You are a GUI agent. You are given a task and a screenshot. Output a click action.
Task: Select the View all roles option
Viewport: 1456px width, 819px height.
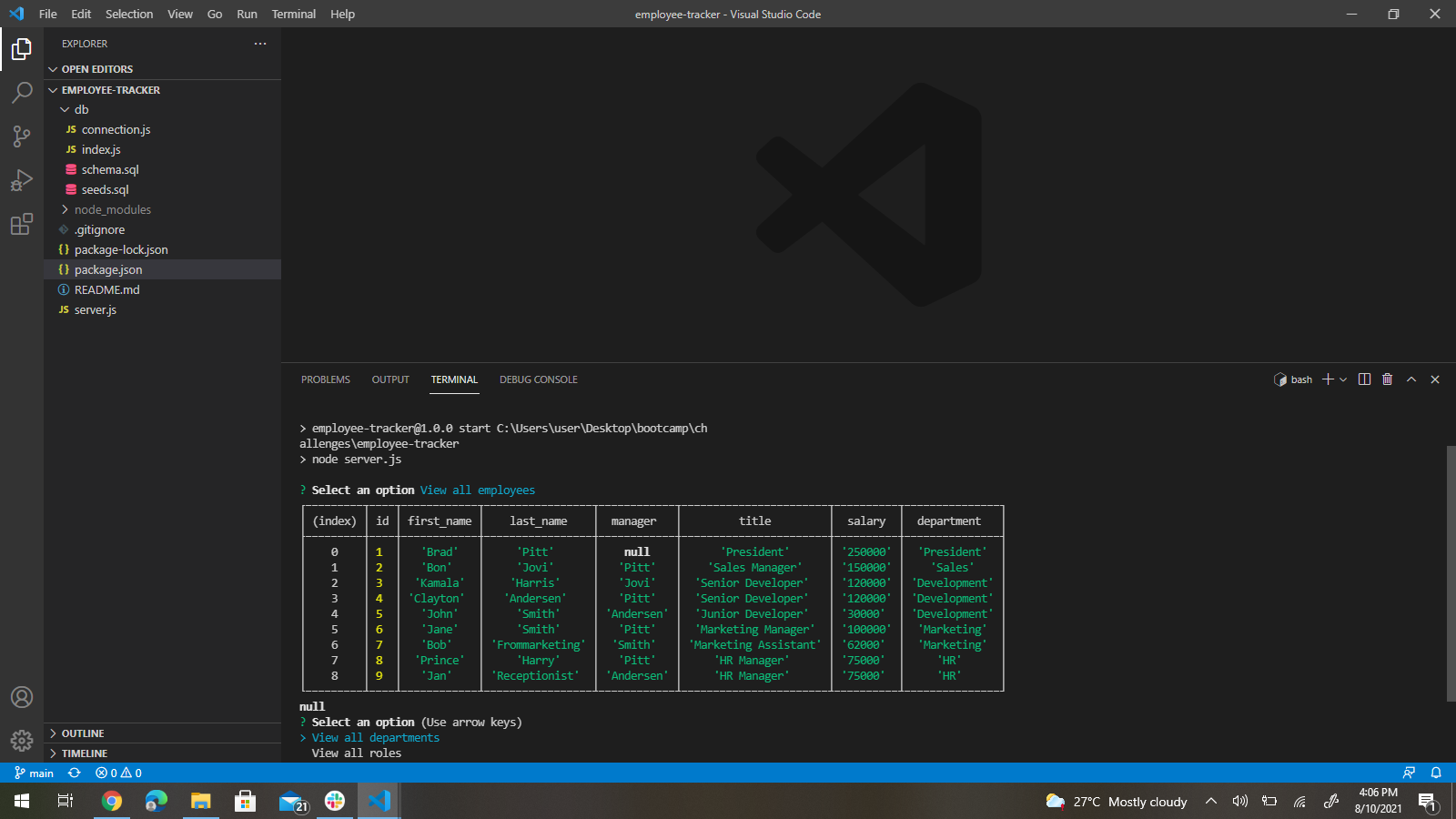click(x=356, y=753)
